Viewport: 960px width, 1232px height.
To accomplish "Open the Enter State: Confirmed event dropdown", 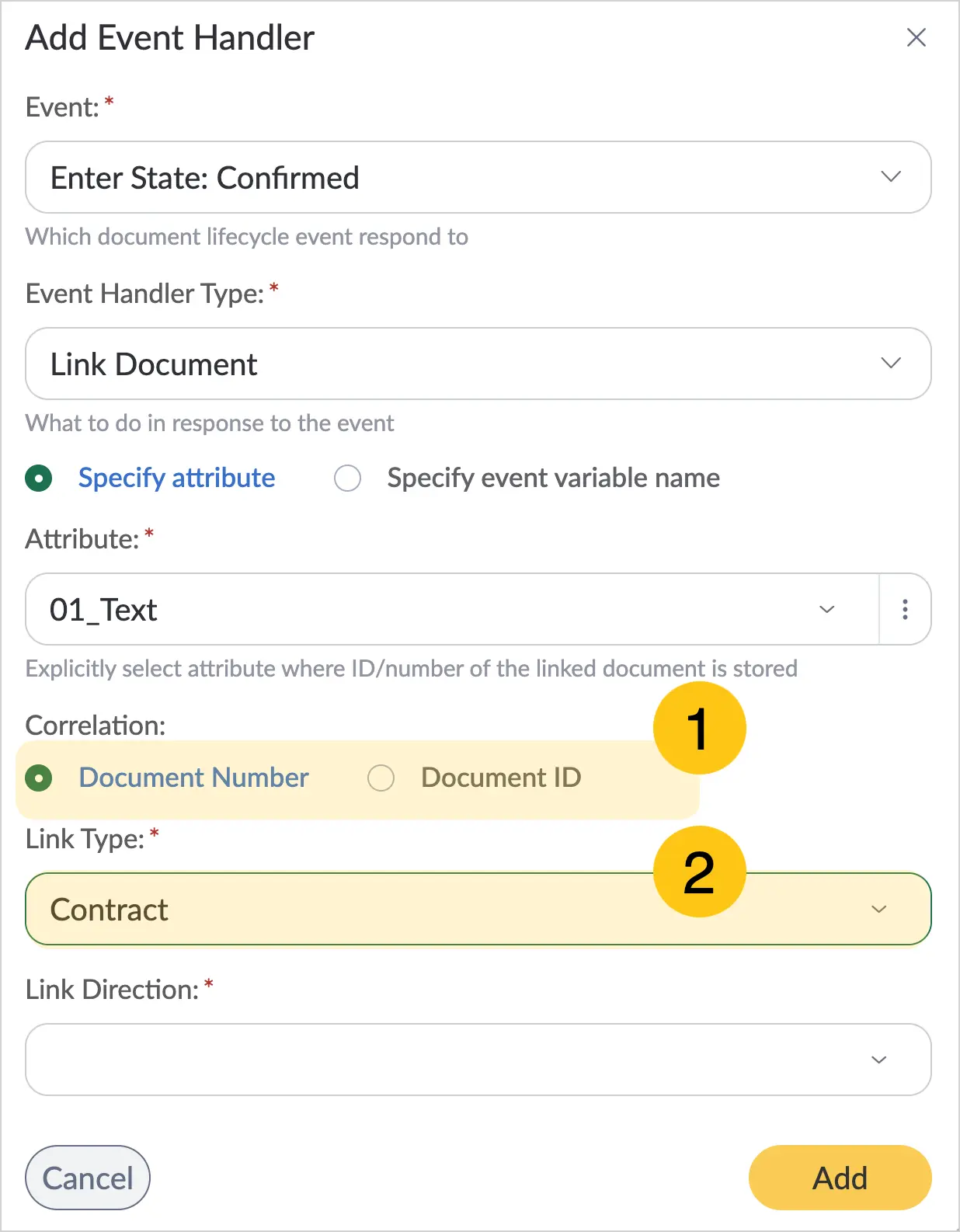I will (478, 177).
